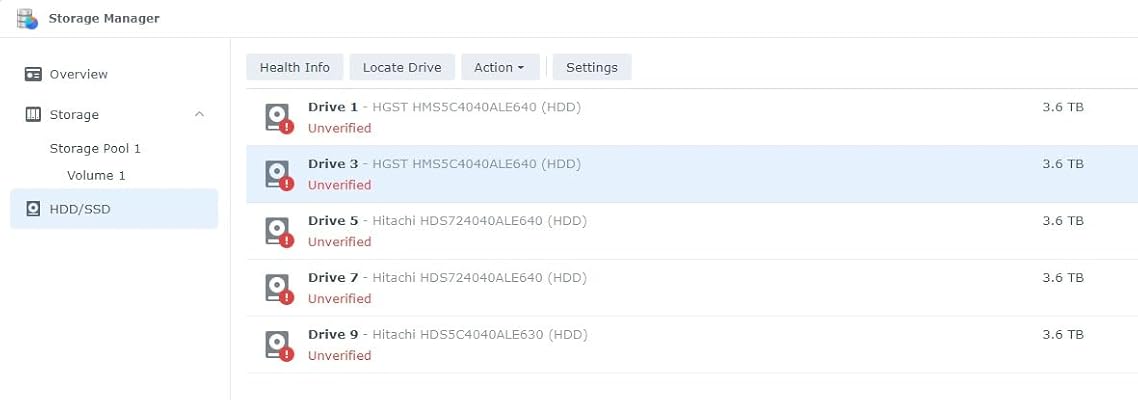Select Volume 1 in sidebar

[96, 175]
